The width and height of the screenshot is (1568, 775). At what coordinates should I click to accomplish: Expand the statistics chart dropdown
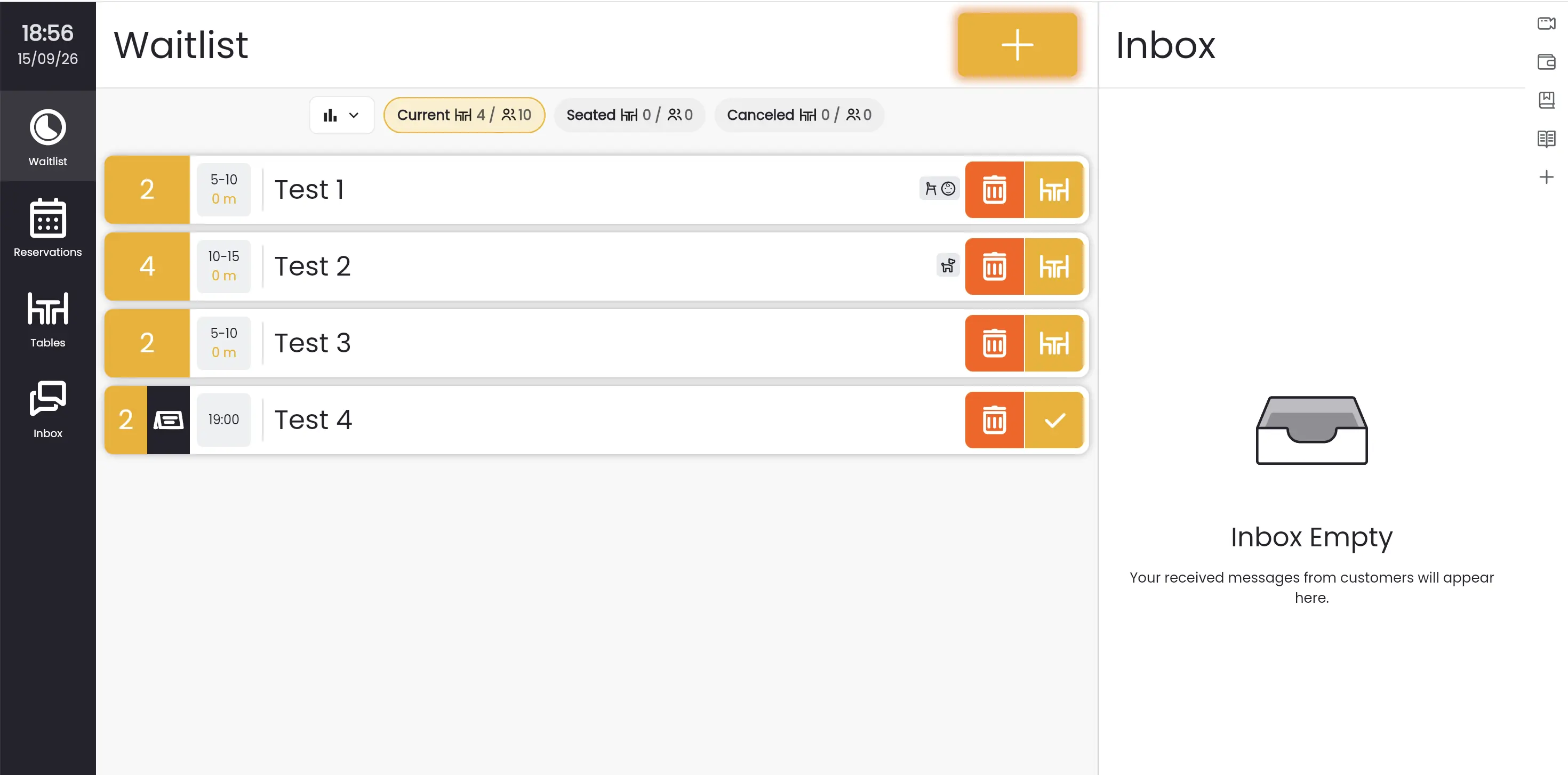pyautogui.click(x=341, y=115)
